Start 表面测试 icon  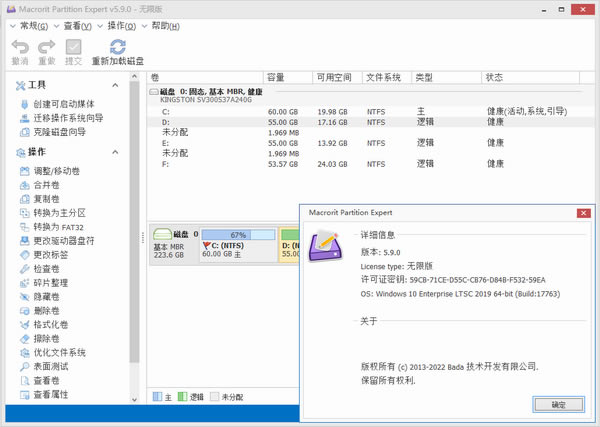(24, 367)
